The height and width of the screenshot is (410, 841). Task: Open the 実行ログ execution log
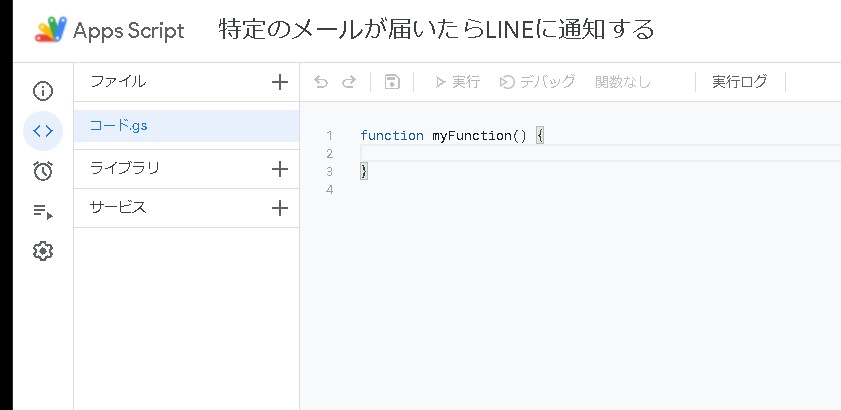click(740, 82)
